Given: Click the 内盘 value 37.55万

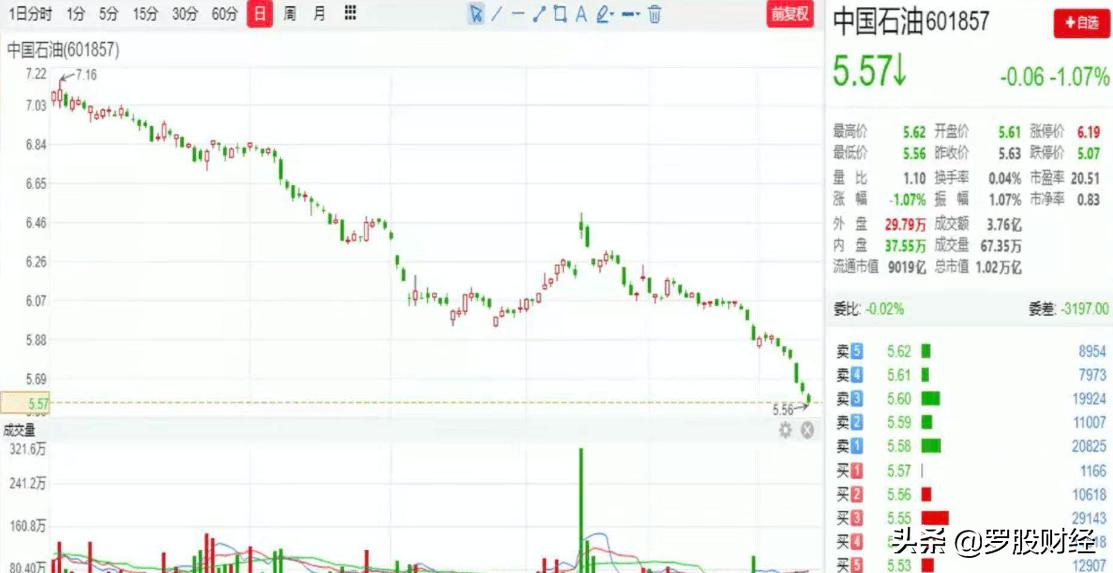Looking at the screenshot, I should (905, 246).
